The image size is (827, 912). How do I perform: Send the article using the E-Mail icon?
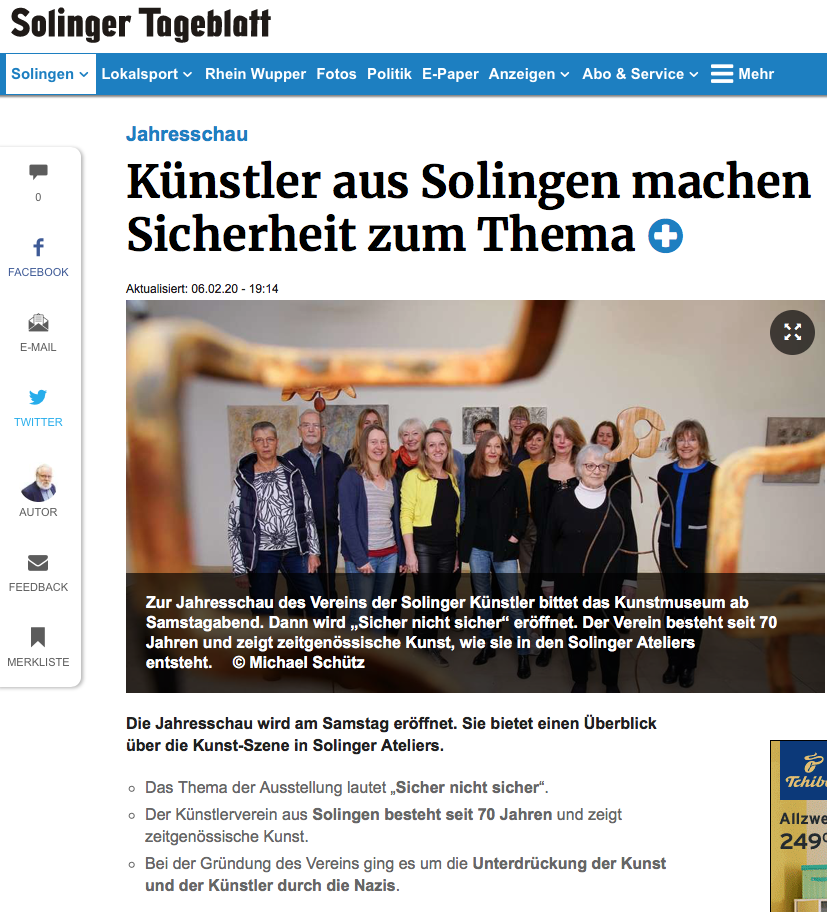click(38, 322)
